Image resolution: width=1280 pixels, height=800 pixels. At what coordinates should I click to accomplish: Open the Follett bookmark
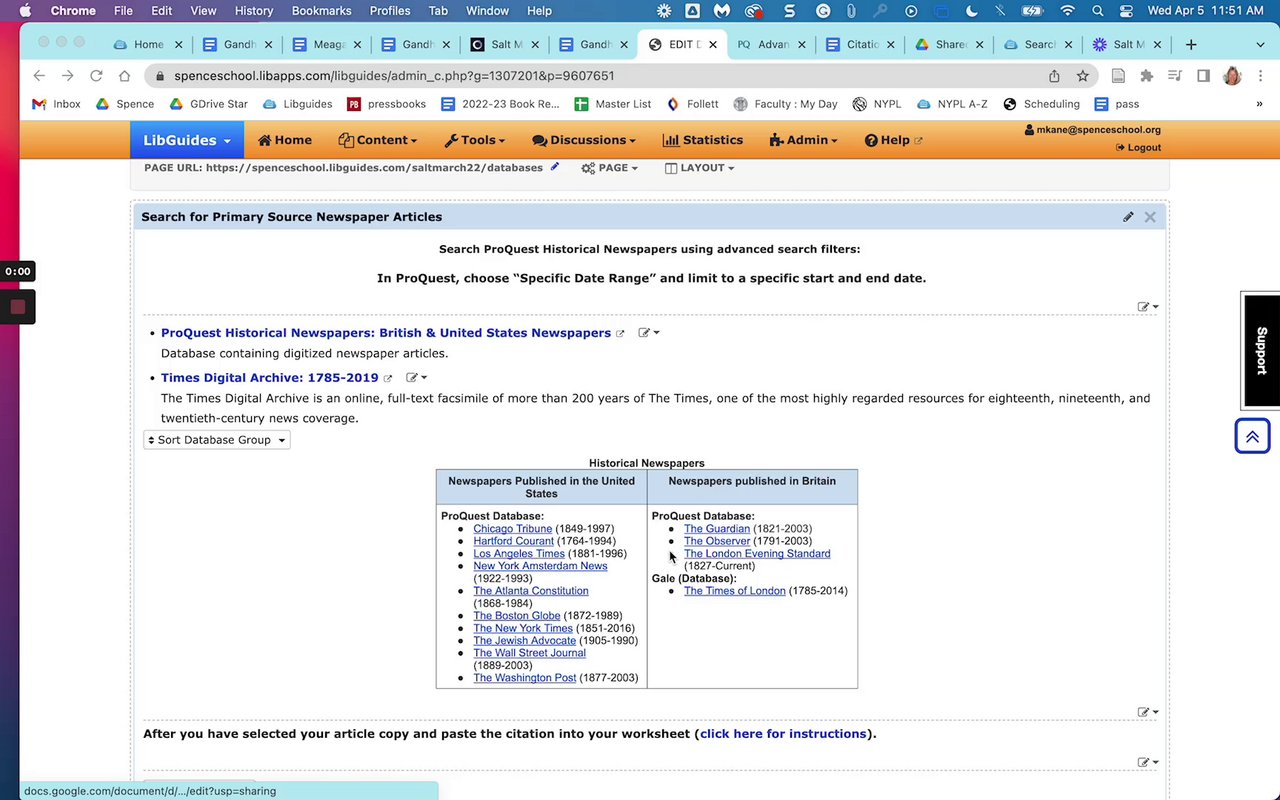692,104
